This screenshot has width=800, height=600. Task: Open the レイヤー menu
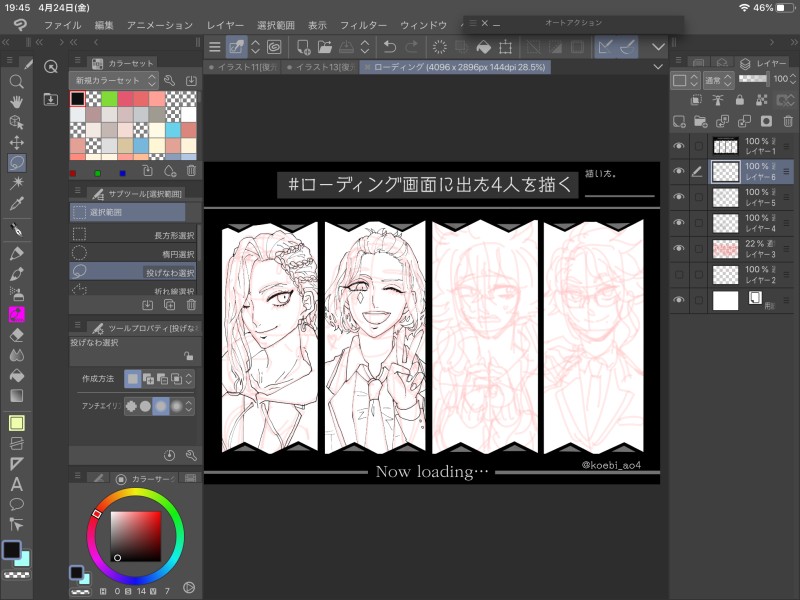[x=225, y=25]
